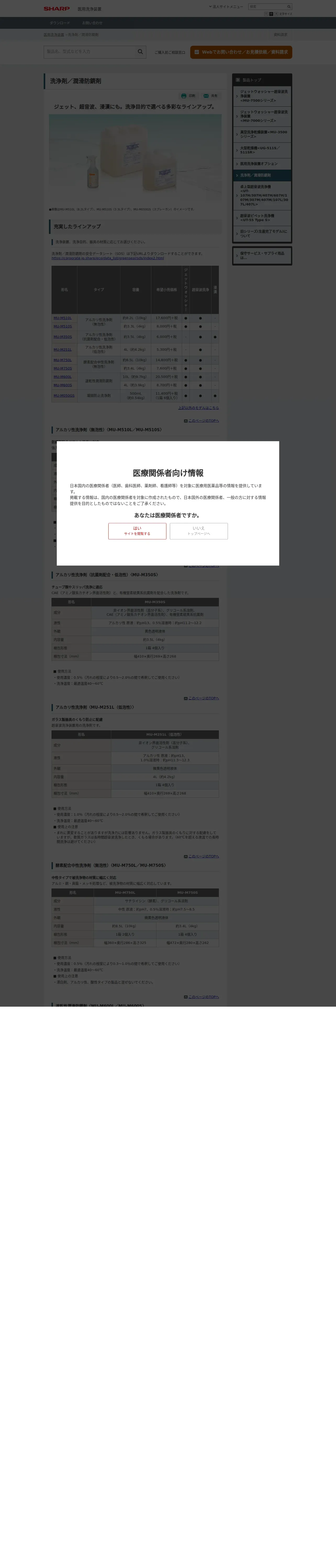Click 20,500円+税 price cell
The width and height of the screenshot is (336, 1568).
pos(166,377)
